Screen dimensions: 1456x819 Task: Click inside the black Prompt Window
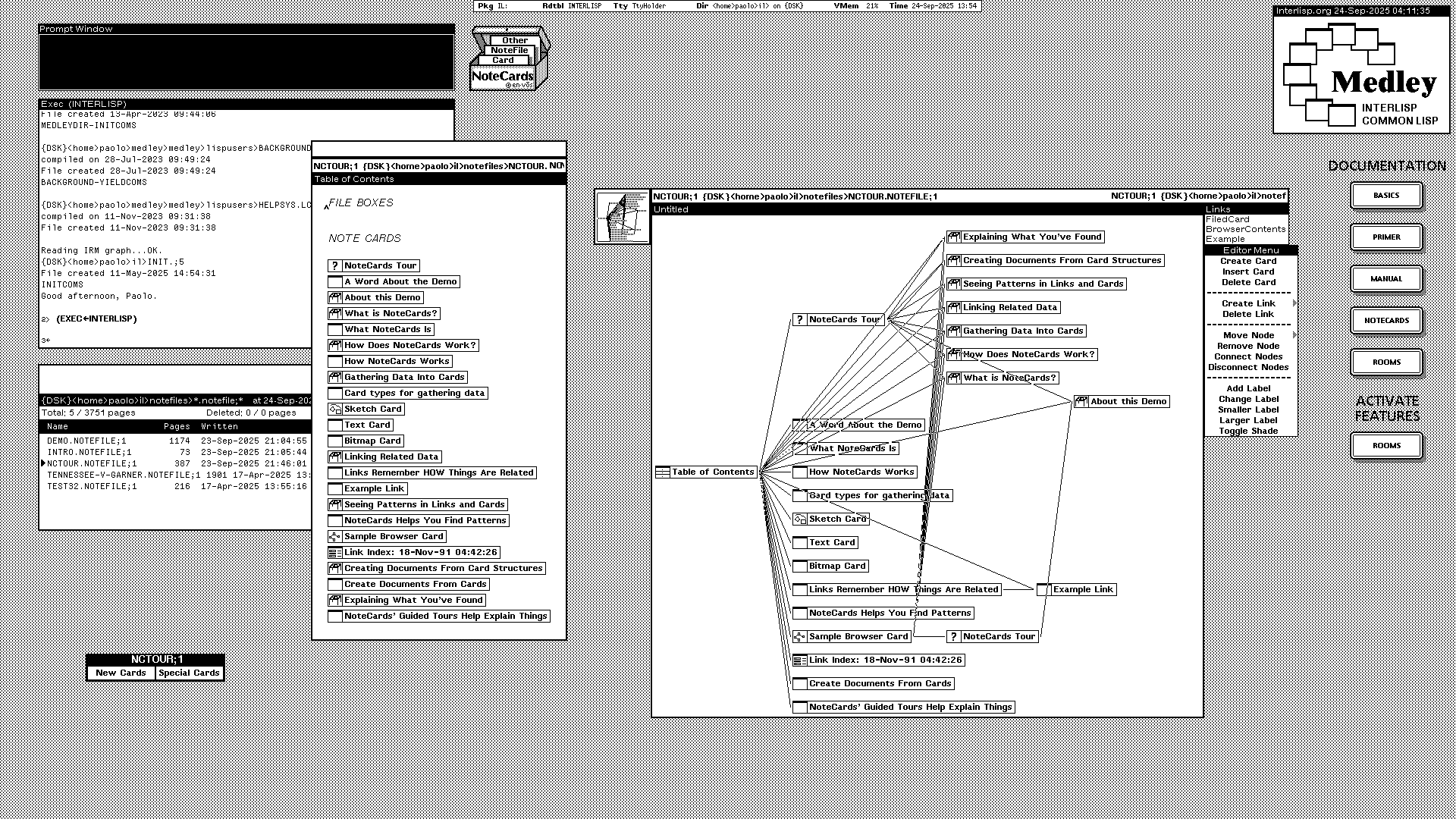pos(246,61)
